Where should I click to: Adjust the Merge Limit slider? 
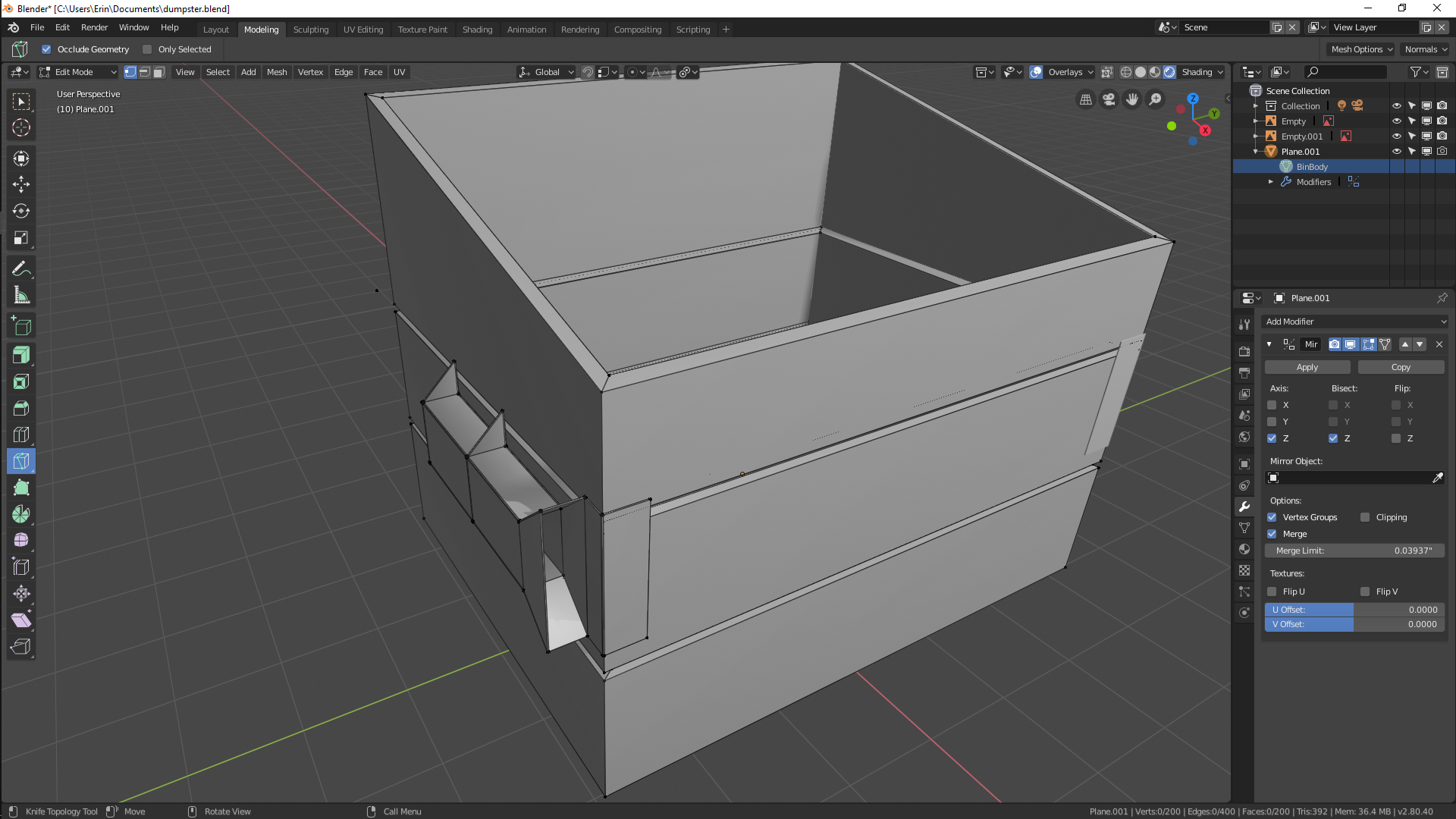1354,551
